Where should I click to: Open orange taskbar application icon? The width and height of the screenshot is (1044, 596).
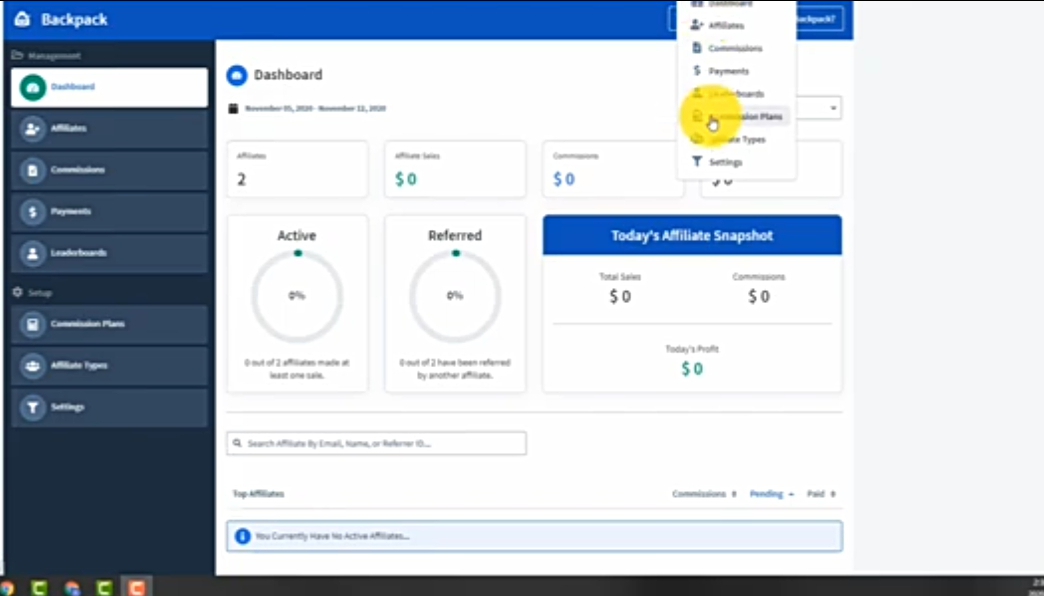(136, 587)
